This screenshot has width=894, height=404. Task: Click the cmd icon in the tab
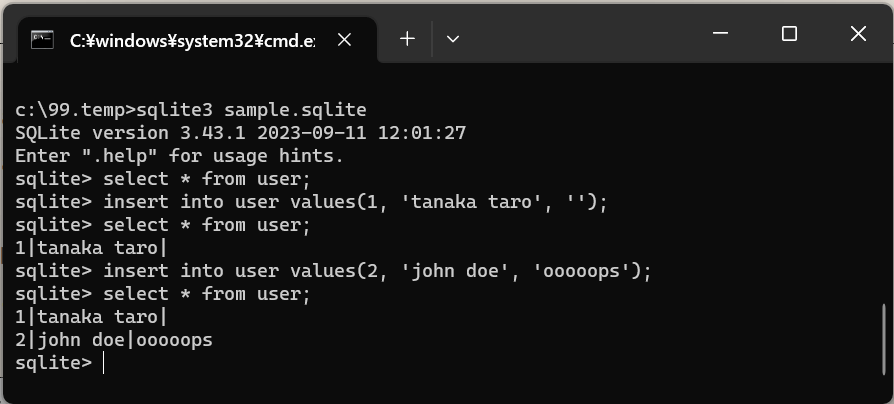(42, 40)
